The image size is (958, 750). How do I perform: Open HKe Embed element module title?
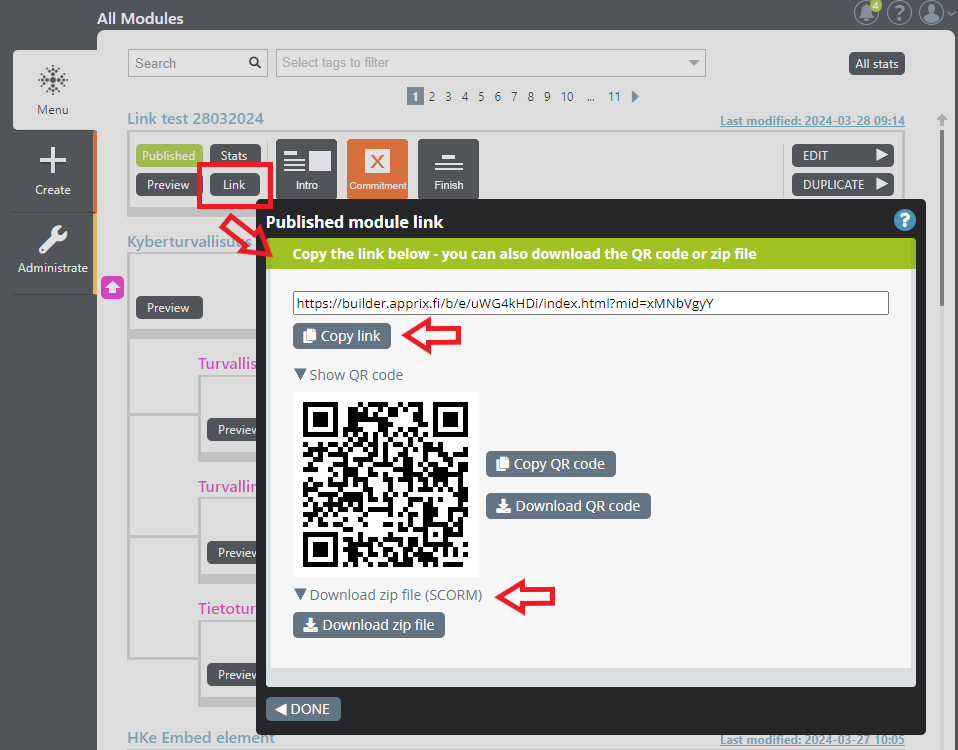point(201,738)
